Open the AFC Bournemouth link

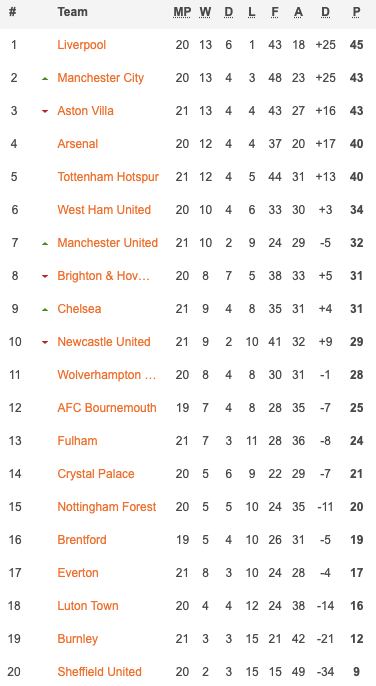point(107,408)
